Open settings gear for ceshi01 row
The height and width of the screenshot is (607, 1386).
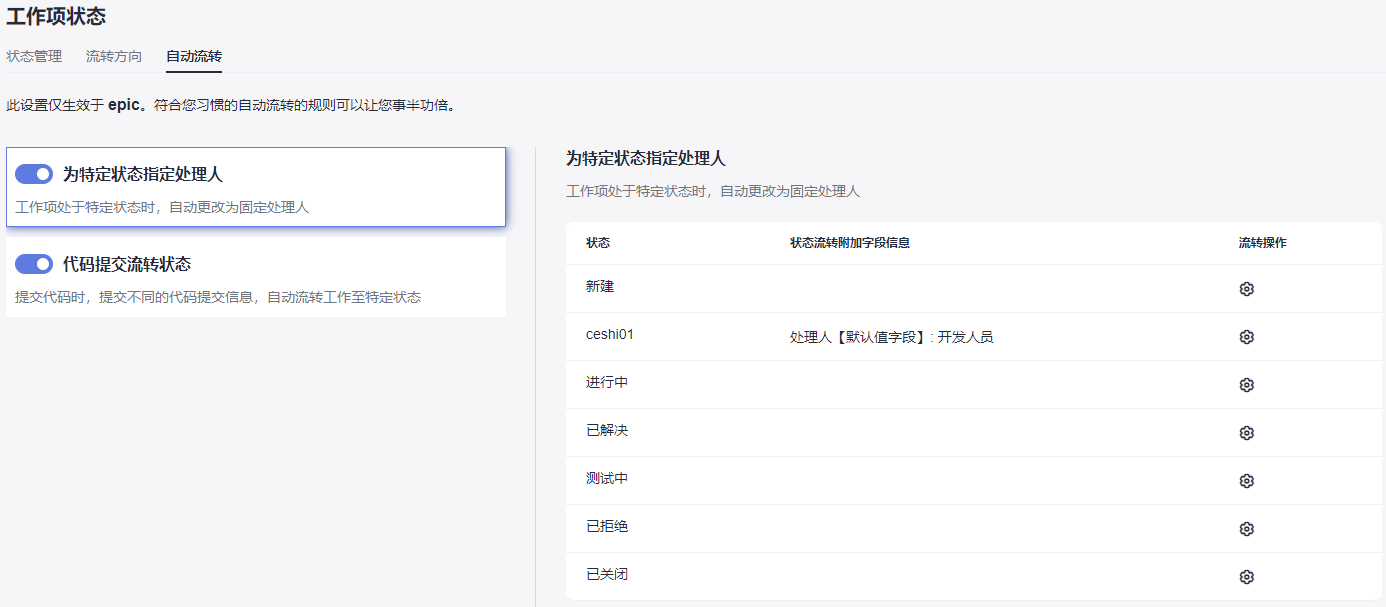(1246, 337)
